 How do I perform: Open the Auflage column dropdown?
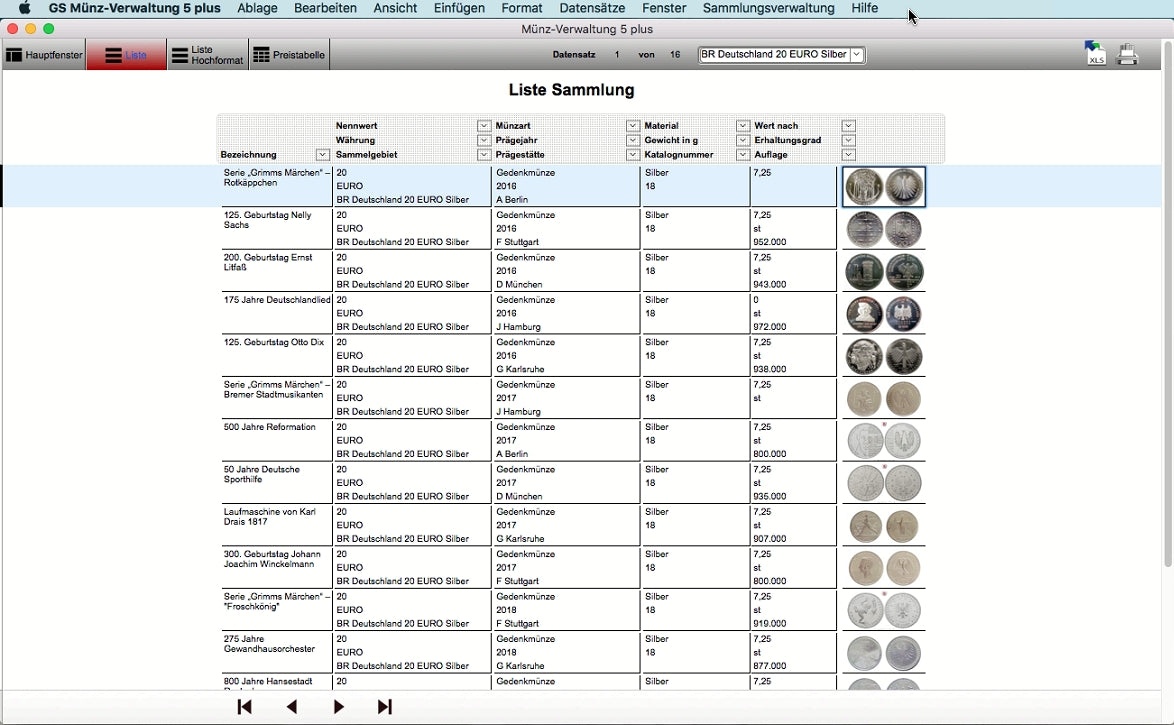click(x=848, y=155)
